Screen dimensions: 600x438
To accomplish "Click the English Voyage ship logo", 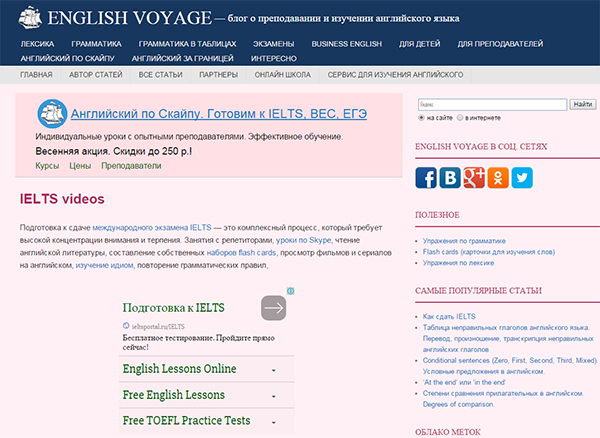I will click(22, 17).
